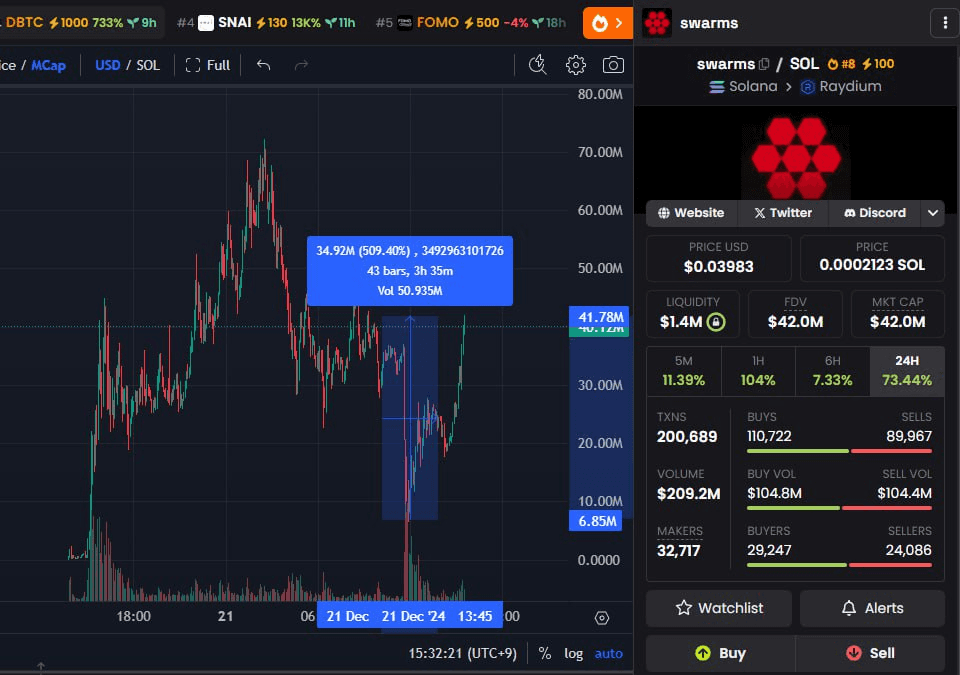Open the swarms Discord link
This screenshot has height=675, width=960.
(x=875, y=213)
